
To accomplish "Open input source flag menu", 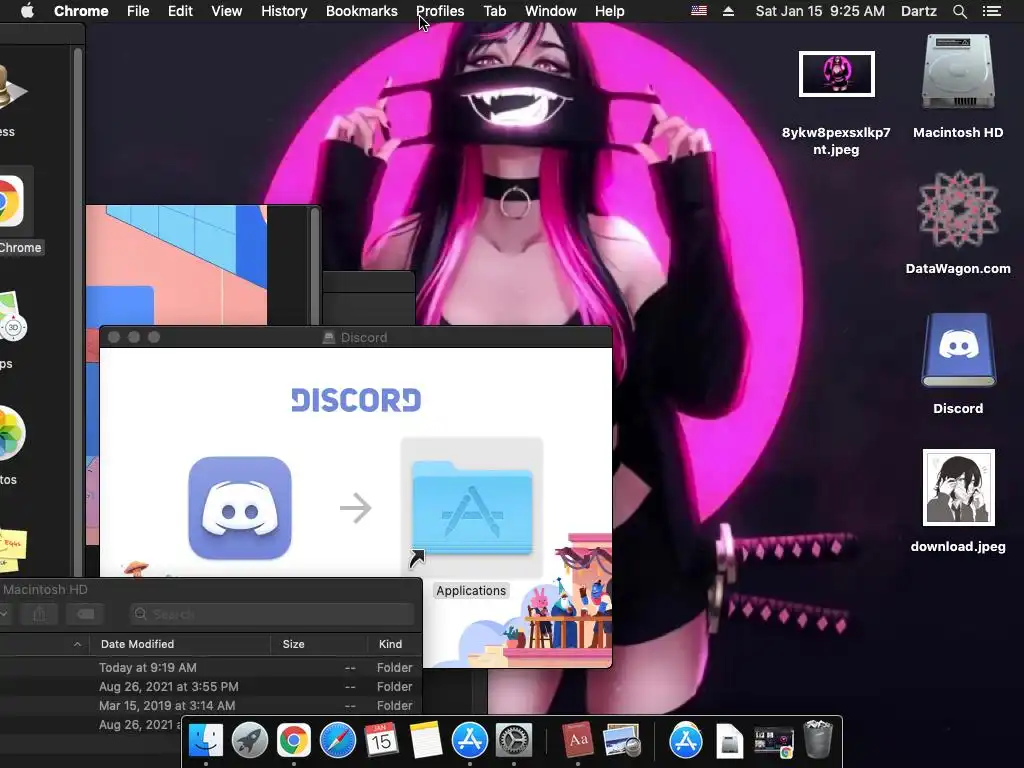I will [x=699, y=10].
